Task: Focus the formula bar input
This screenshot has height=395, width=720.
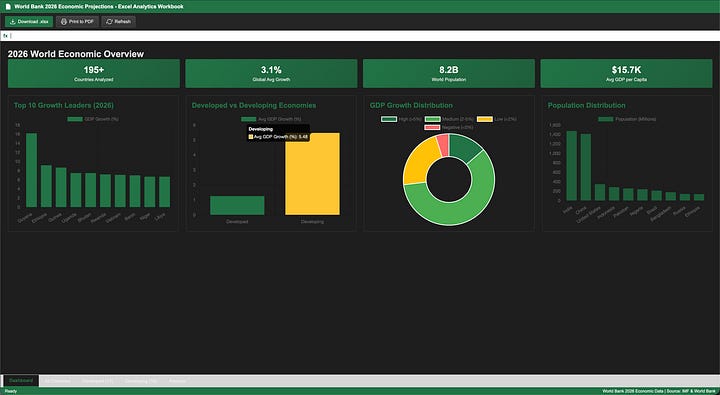Action: point(364,36)
